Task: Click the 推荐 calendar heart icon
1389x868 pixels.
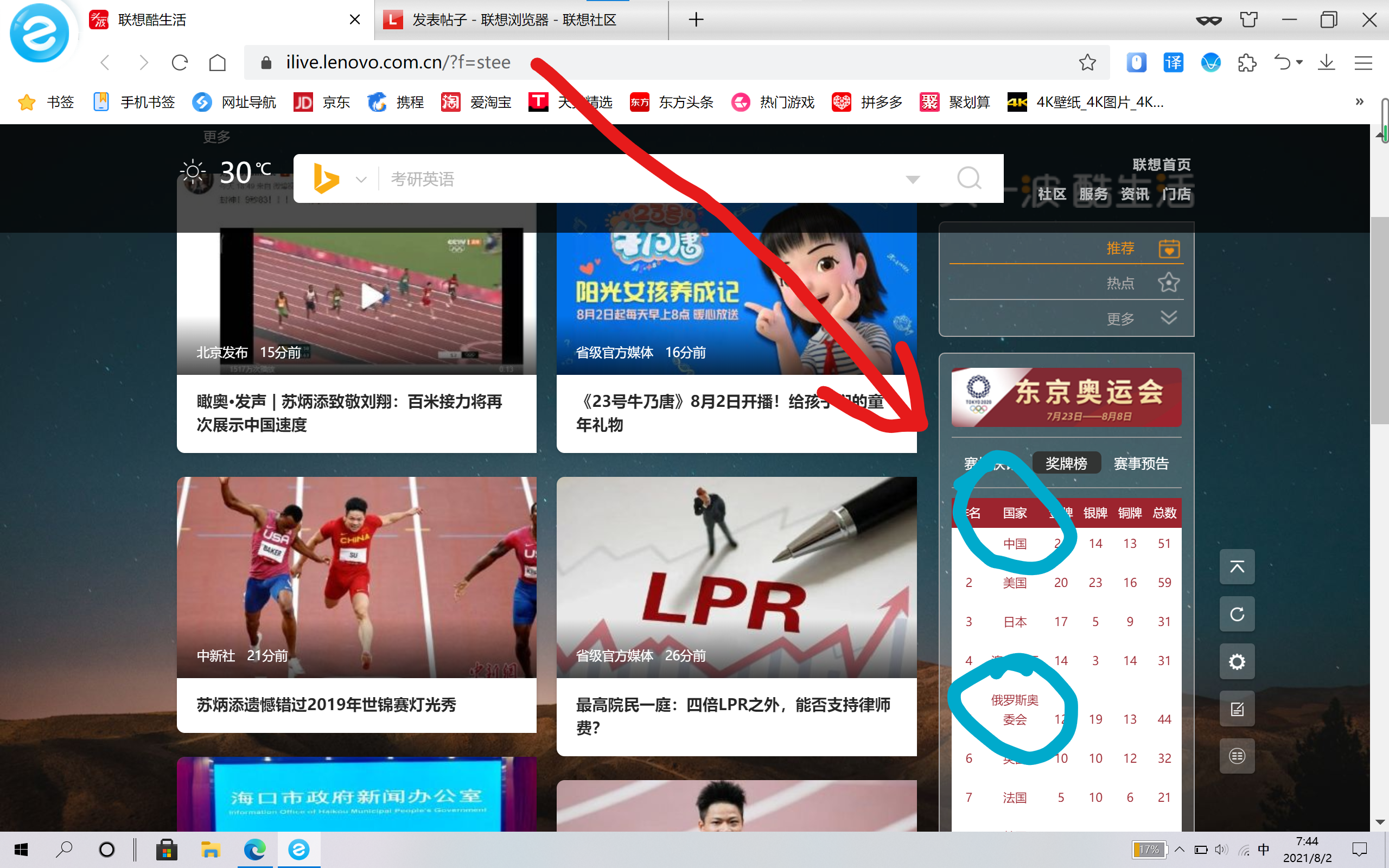Action: click(x=1169, y=248)
